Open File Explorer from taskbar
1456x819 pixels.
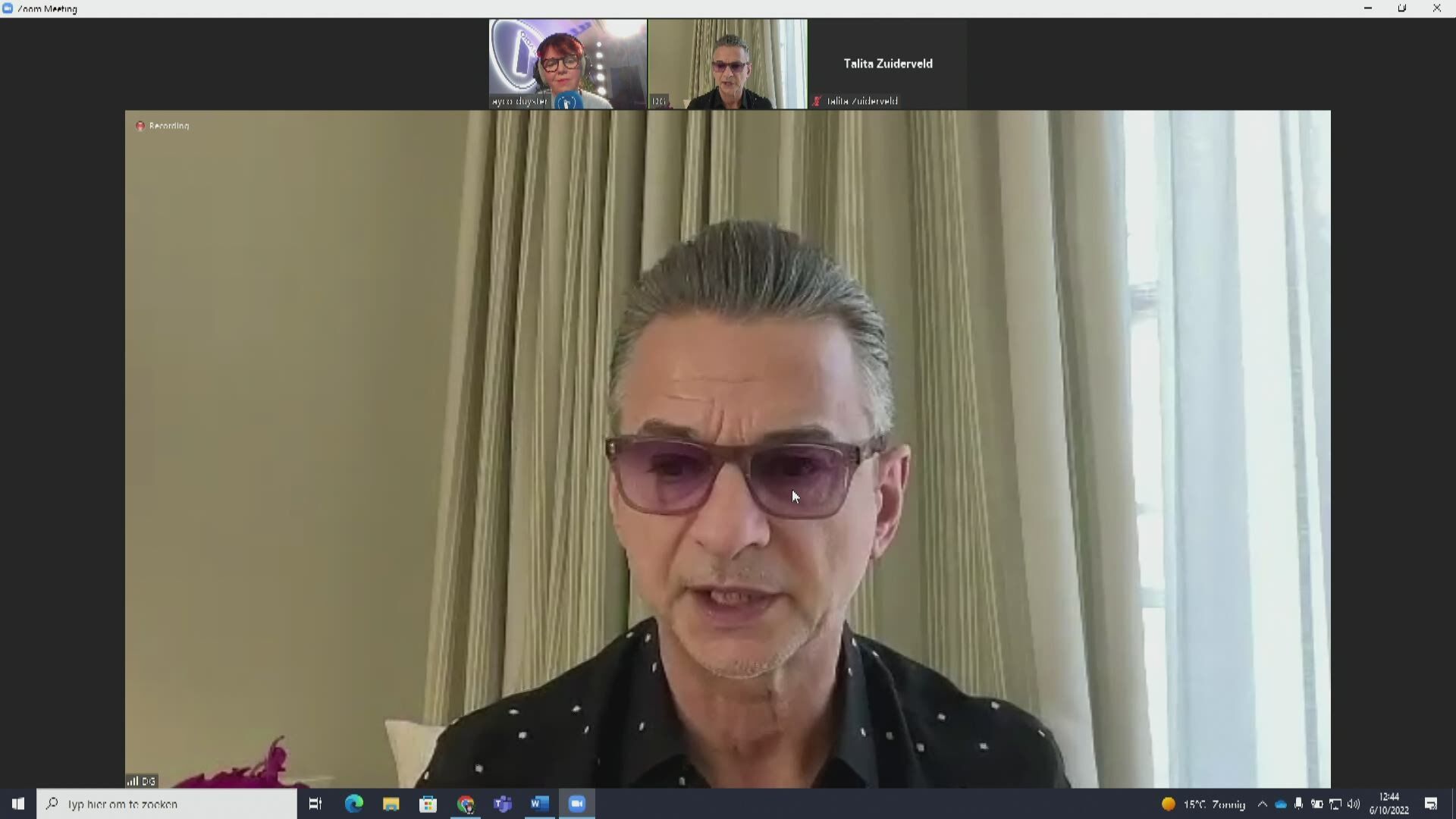coord(391,804)
